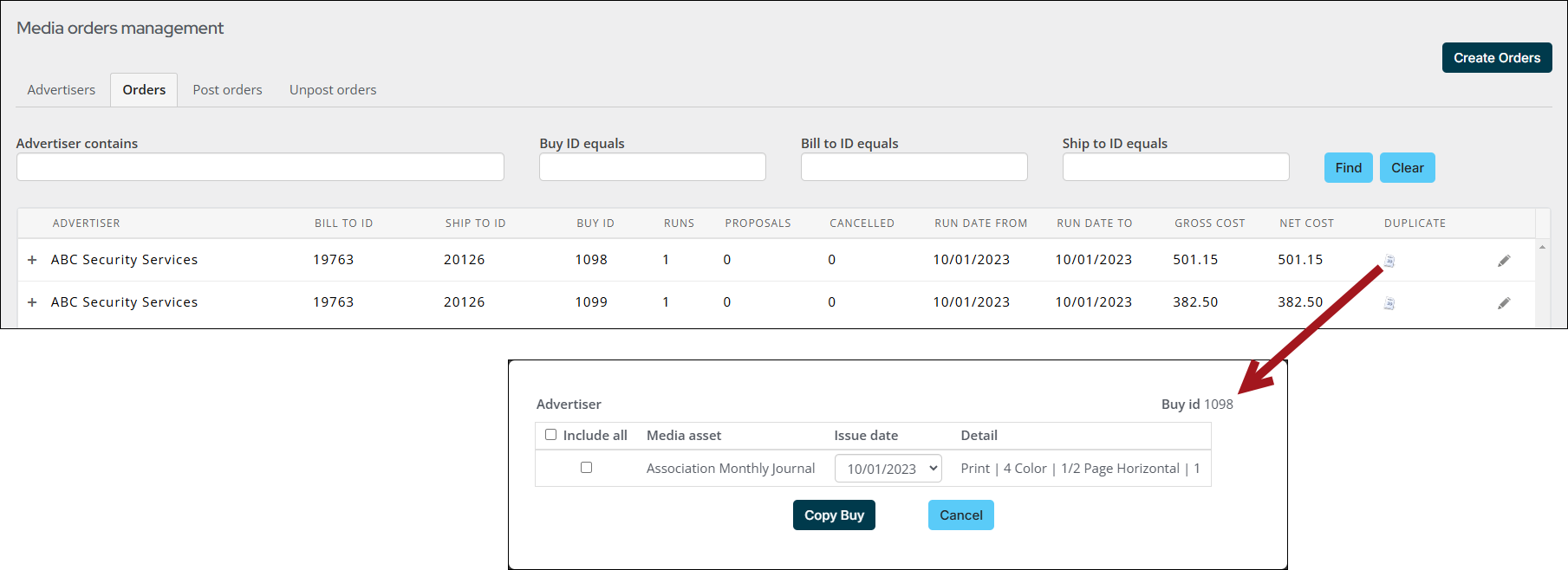Confirm duplication with Copy Buy

point(834,515)
